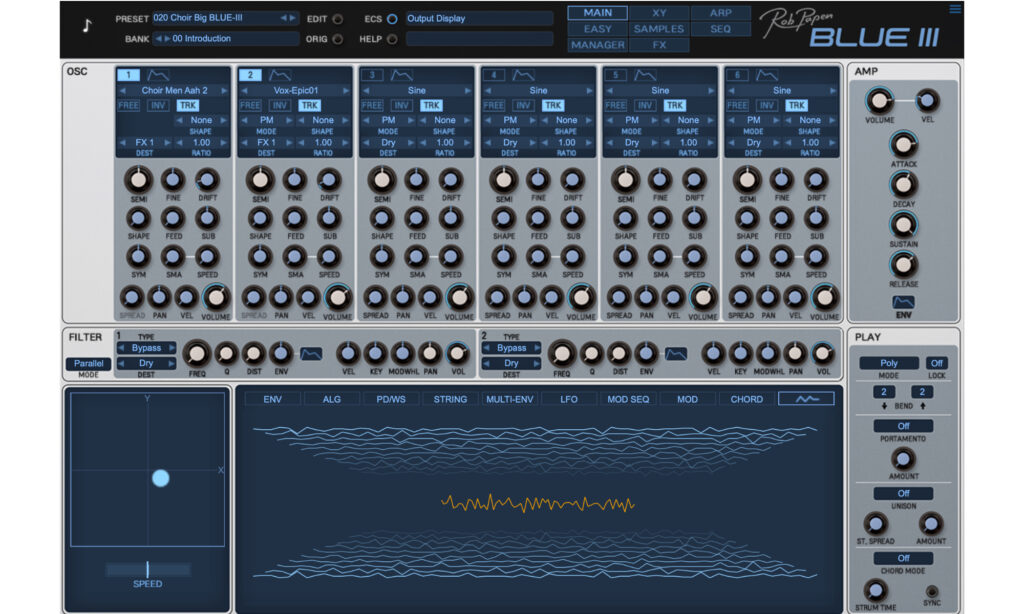Open oscillator 1 waveform Choir Men Aah 2

tap(173, 90)
